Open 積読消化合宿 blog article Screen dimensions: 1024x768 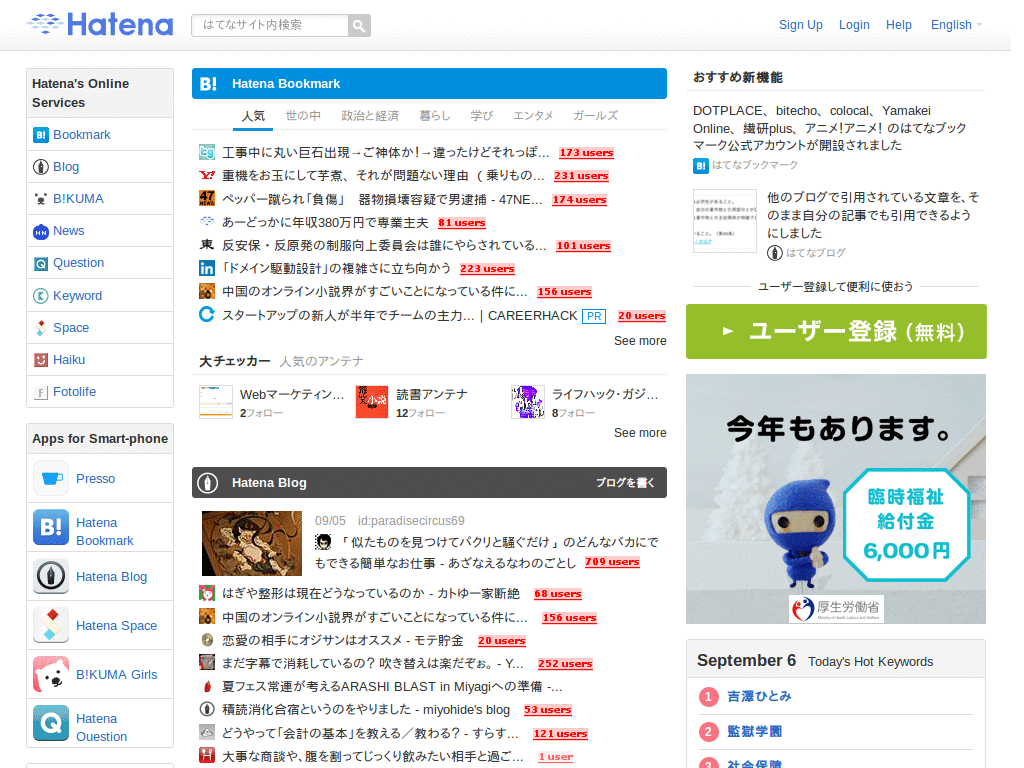tap(366, 710)
